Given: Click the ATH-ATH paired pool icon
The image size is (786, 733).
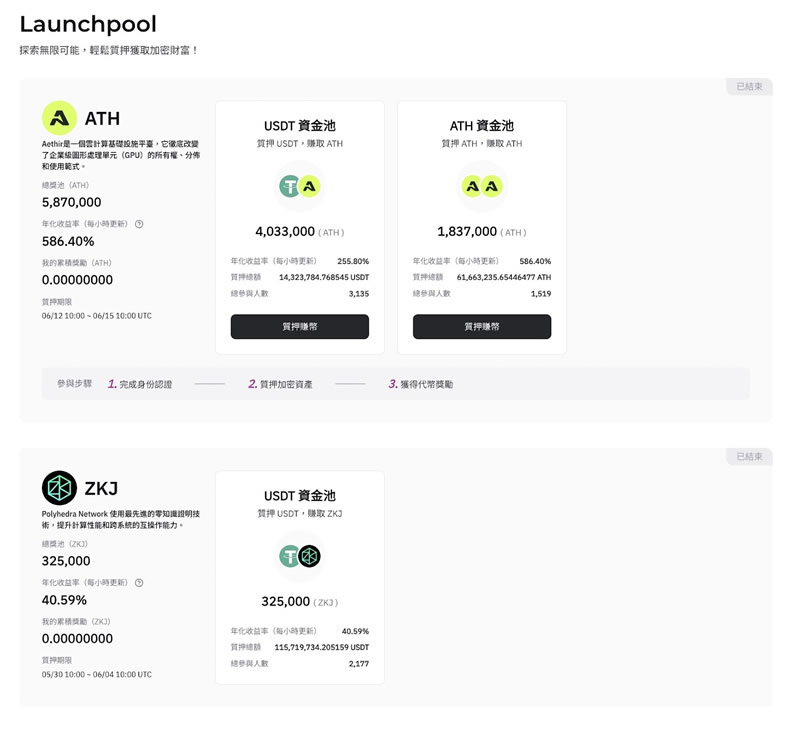Looking at the screenshot, I should (x=482, y=187).
